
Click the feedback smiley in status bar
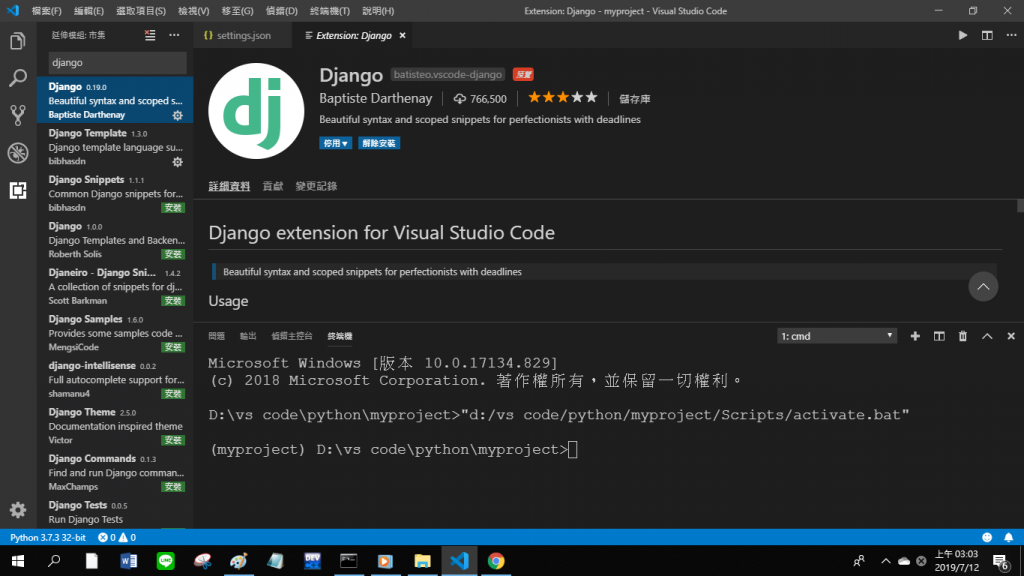[x=987, y=537]
